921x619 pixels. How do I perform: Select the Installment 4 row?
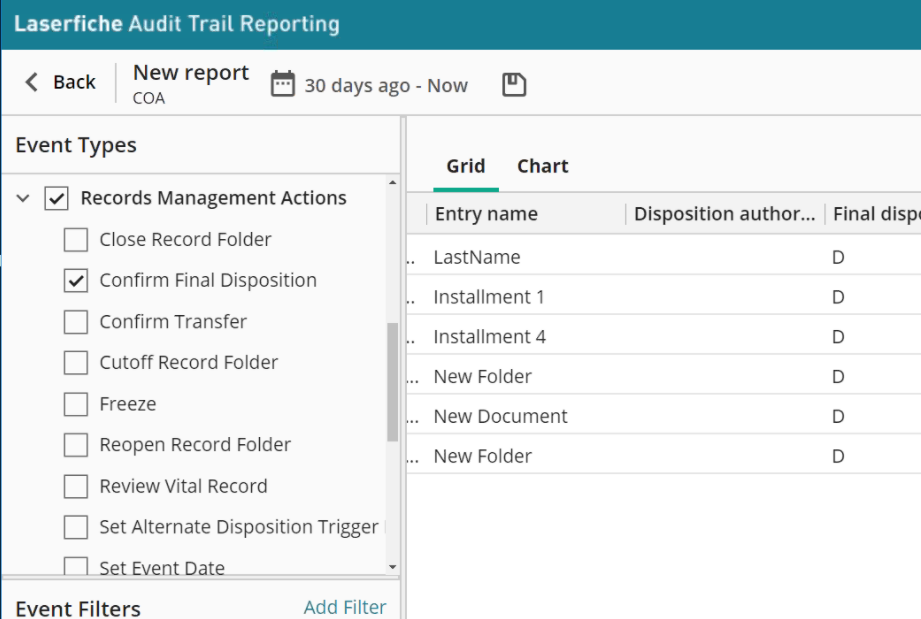664,337
